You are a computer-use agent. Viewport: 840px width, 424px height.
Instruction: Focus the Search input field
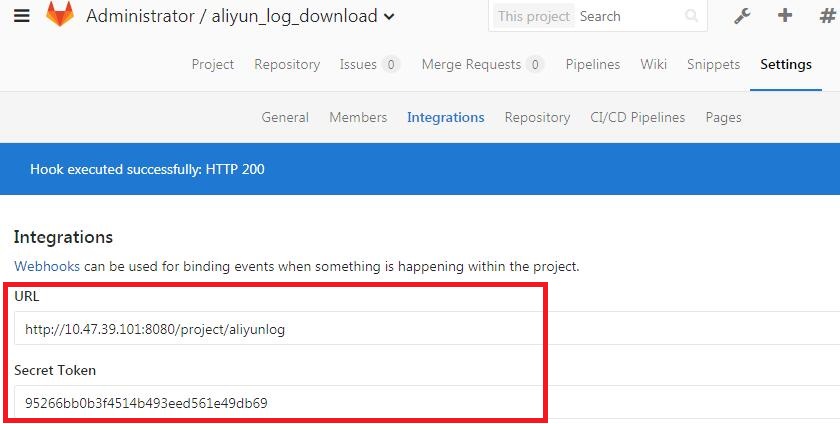(x=629, y=17)
